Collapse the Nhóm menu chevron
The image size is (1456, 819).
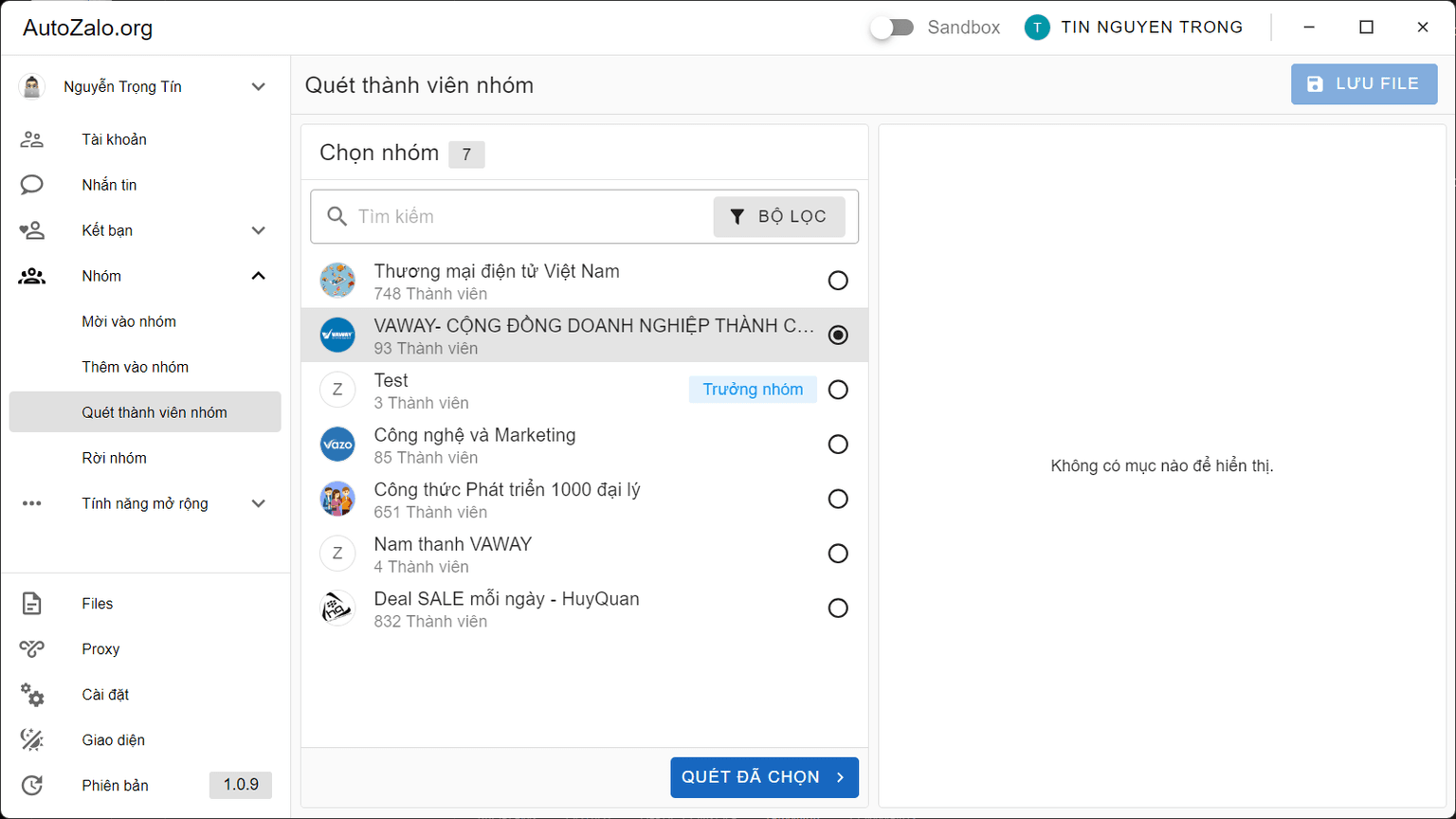click(x=258, y=276)
